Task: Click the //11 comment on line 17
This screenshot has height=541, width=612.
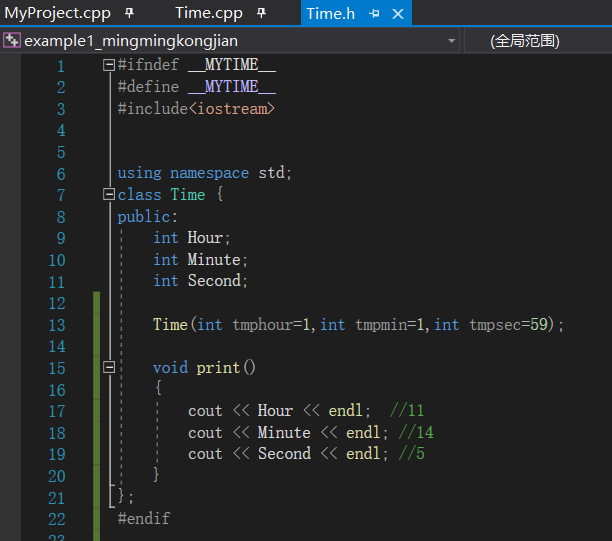Action: pyautogui.click(x=407, y=410)
